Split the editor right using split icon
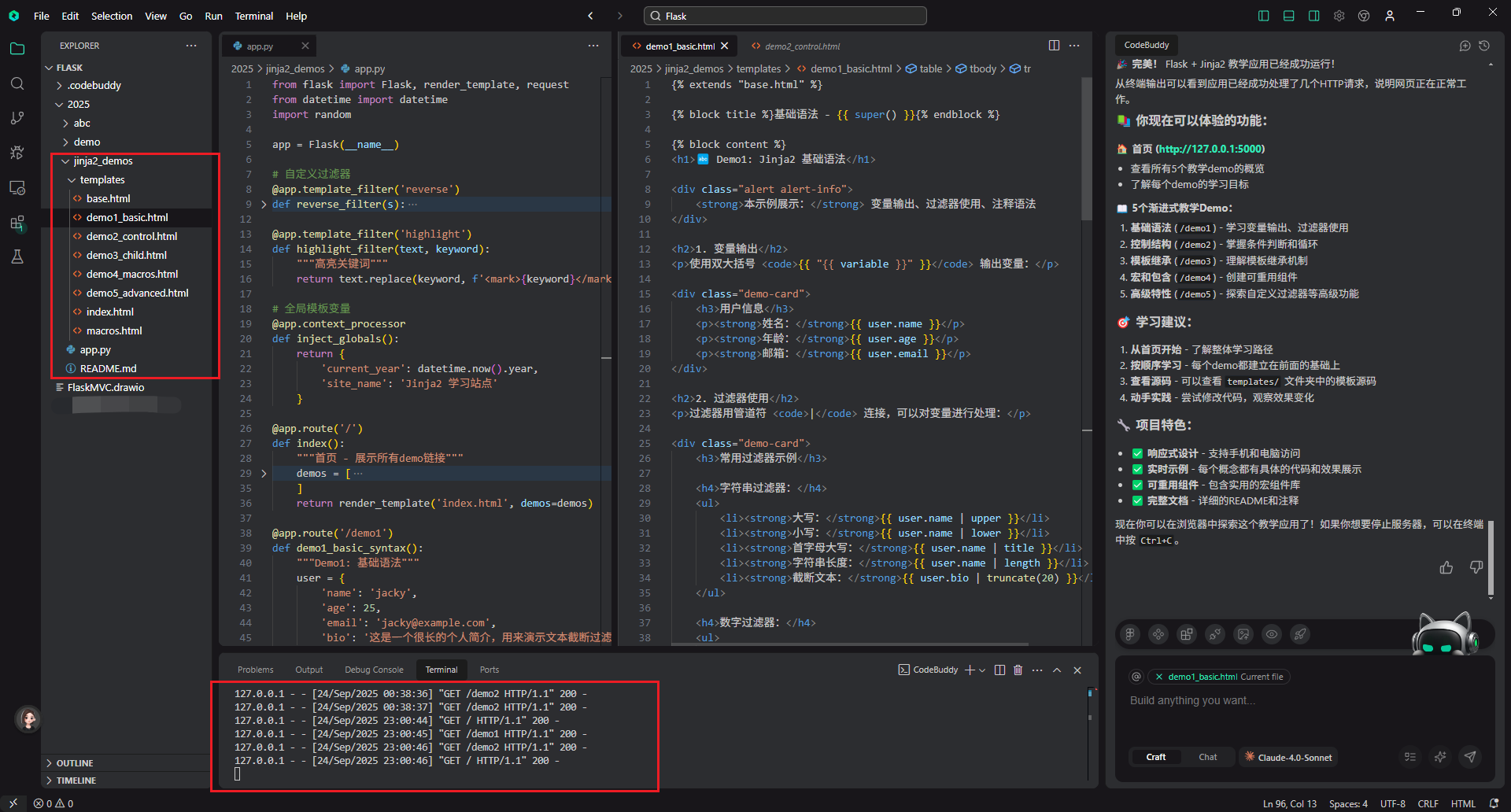The image size is (1511, 812). pos(1054,46)
